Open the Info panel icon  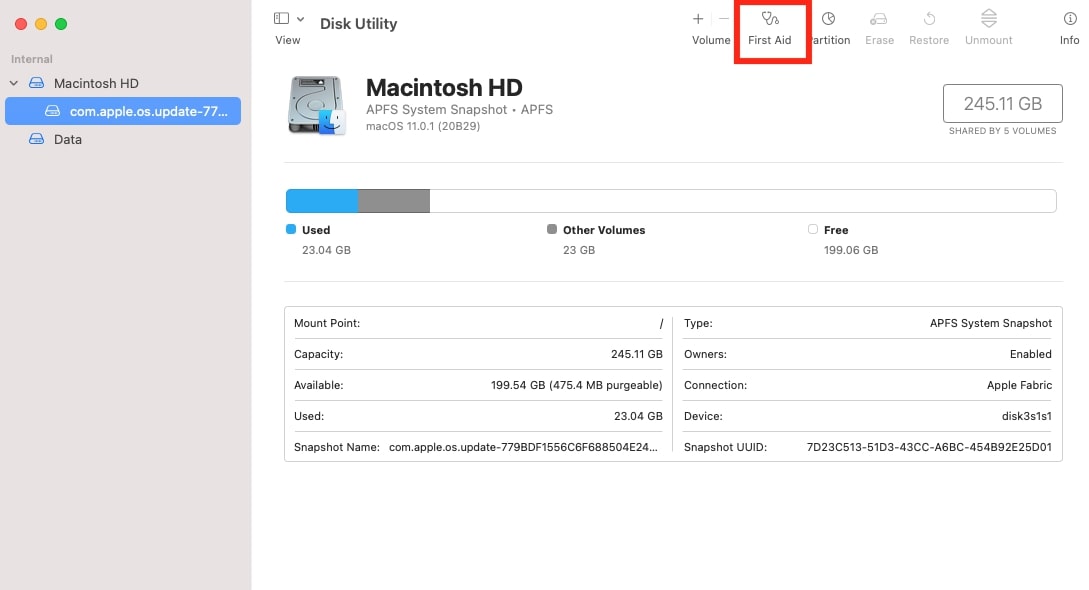[1070, 19]
